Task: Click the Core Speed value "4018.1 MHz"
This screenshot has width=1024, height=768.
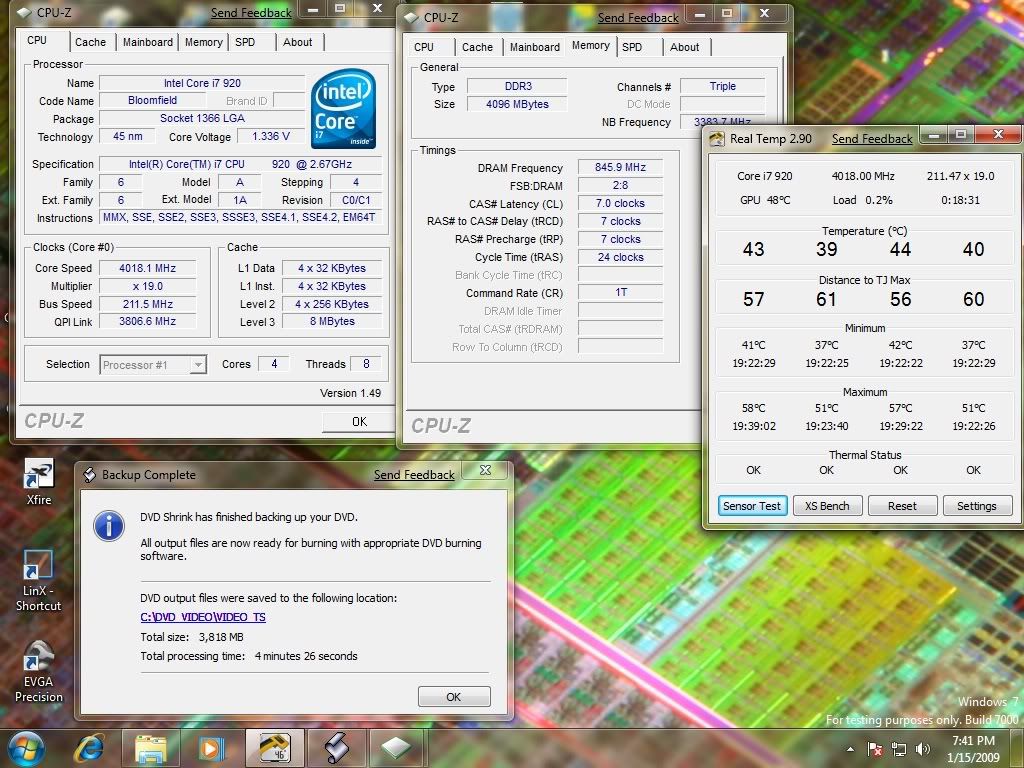Action: tap(148, 268)
